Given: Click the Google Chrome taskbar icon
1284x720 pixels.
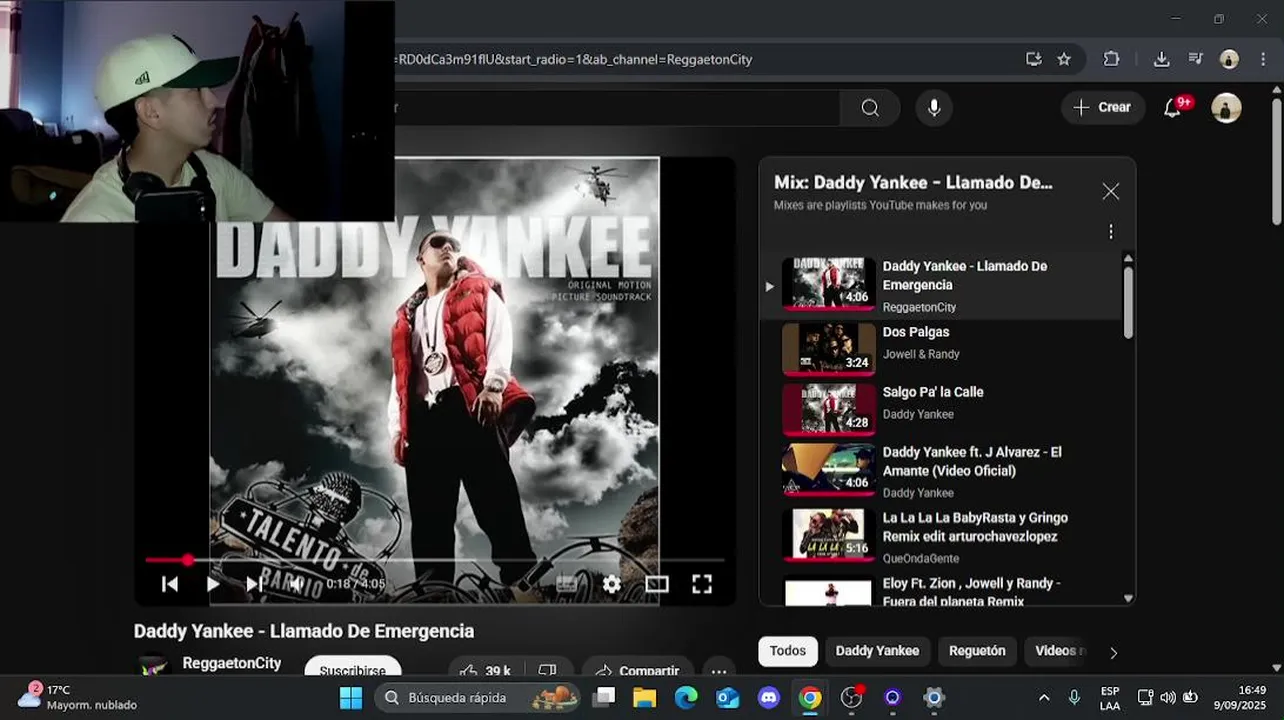Looking at the screenshot, I should 810,697.
